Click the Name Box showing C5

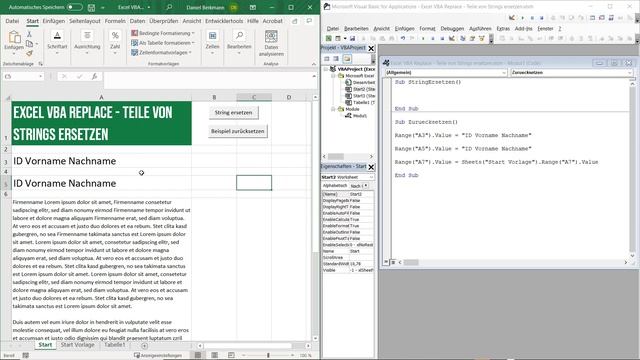23,76
